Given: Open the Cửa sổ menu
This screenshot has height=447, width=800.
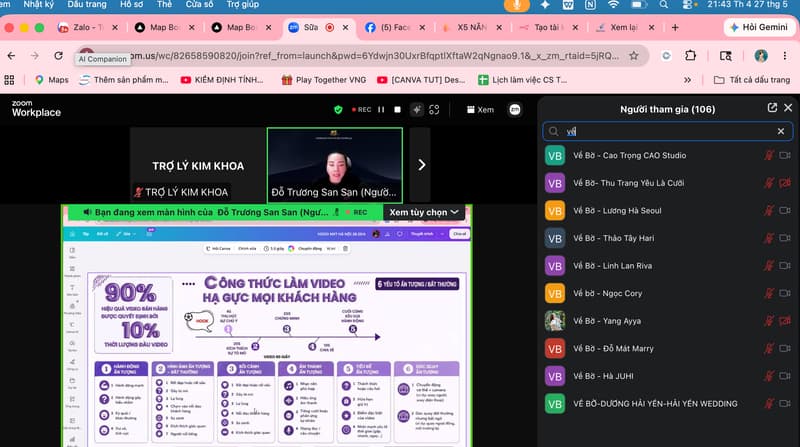Looking at the screenshot, I should click(199, 5).
